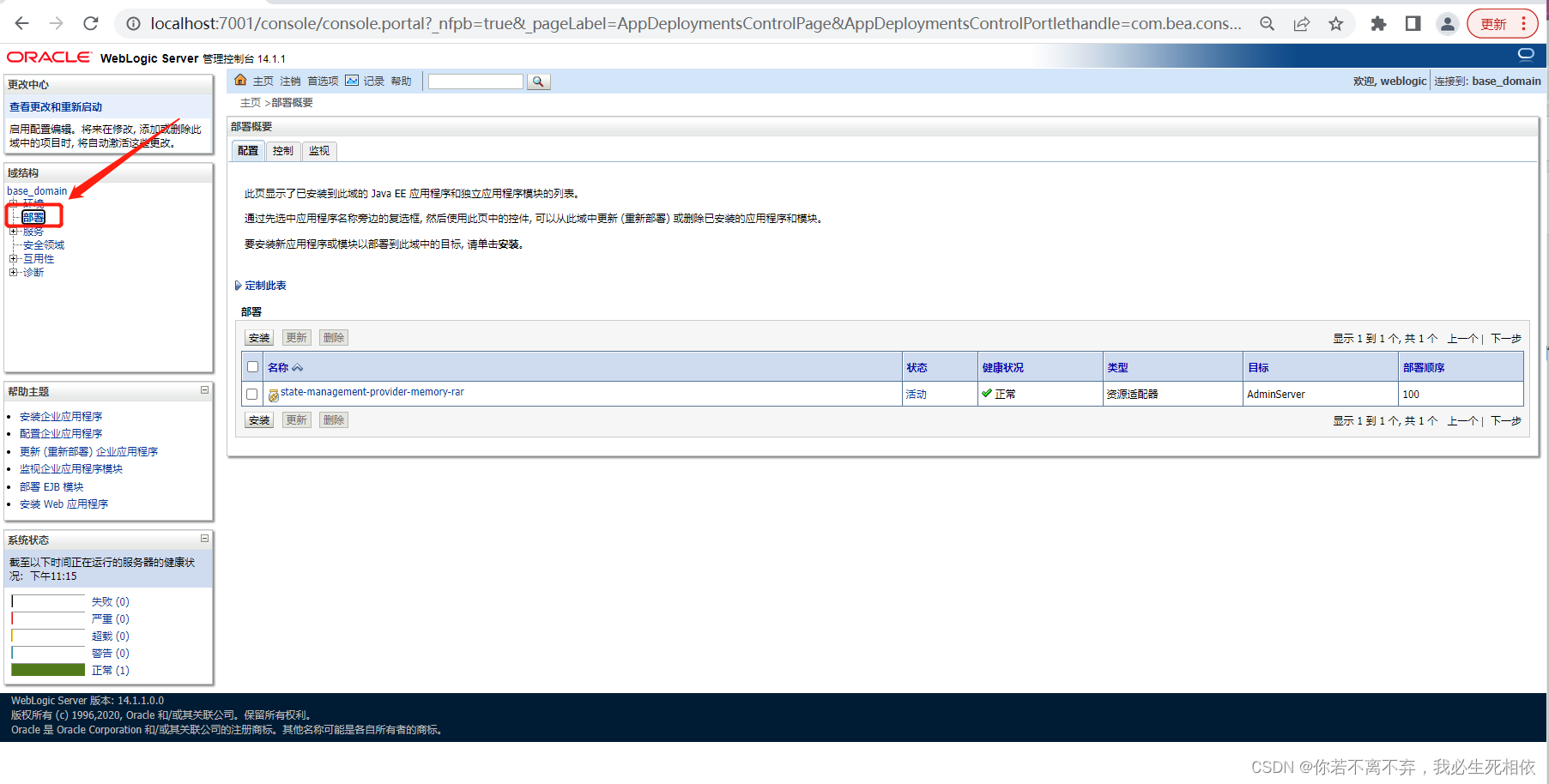The width and height of the screenshot is (1549, 784).
Task: Open help topic 安装 Web 应用程序
Action: pyautogui.click(x=64, y=504)
